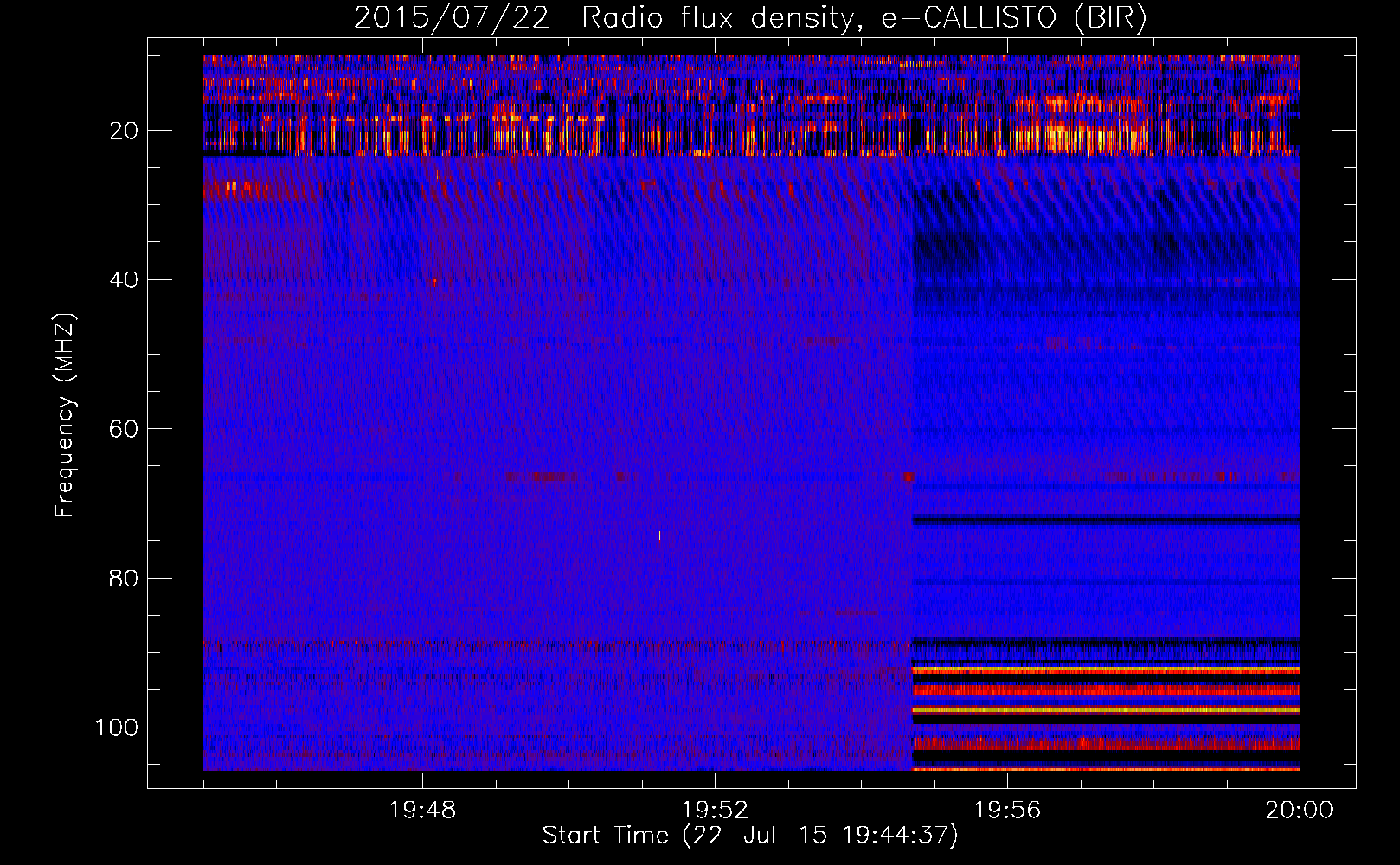Click the 'Start Time (22-Jul-15 19:44:37)' label
1400x865 pixels.
click(750, 836)
